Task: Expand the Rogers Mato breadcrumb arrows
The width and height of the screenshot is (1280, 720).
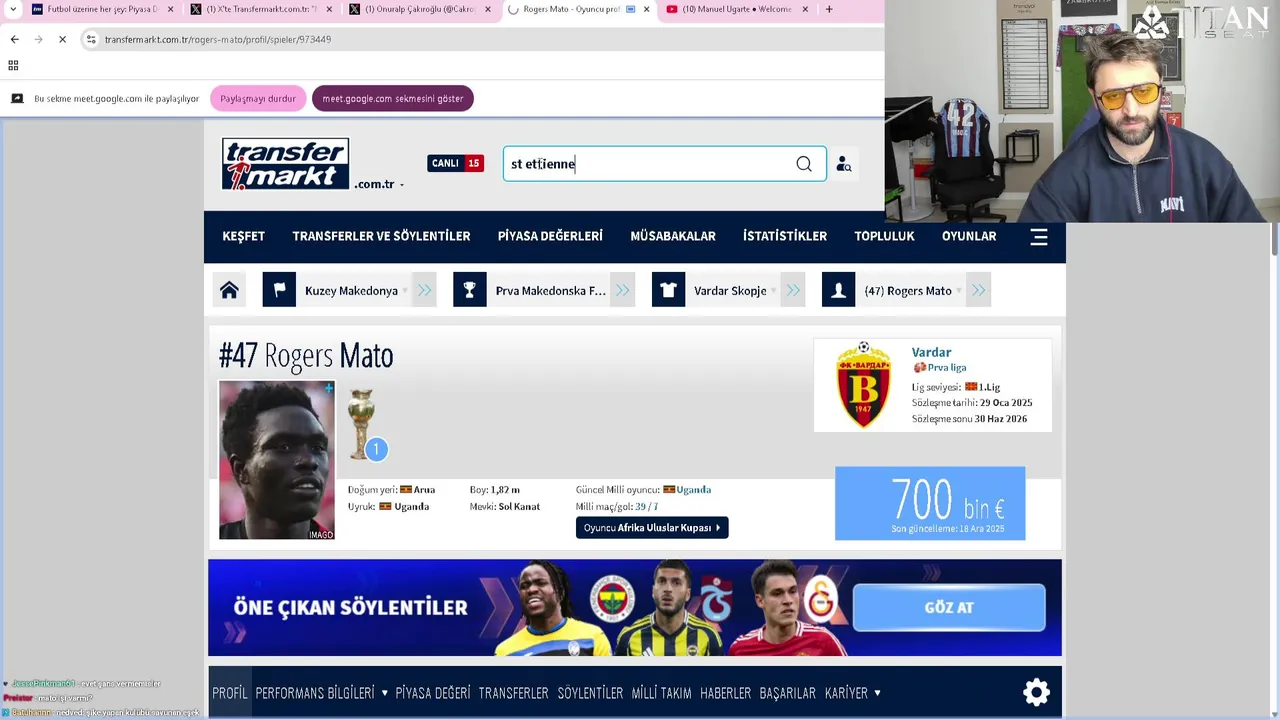Action: point(978,290)
